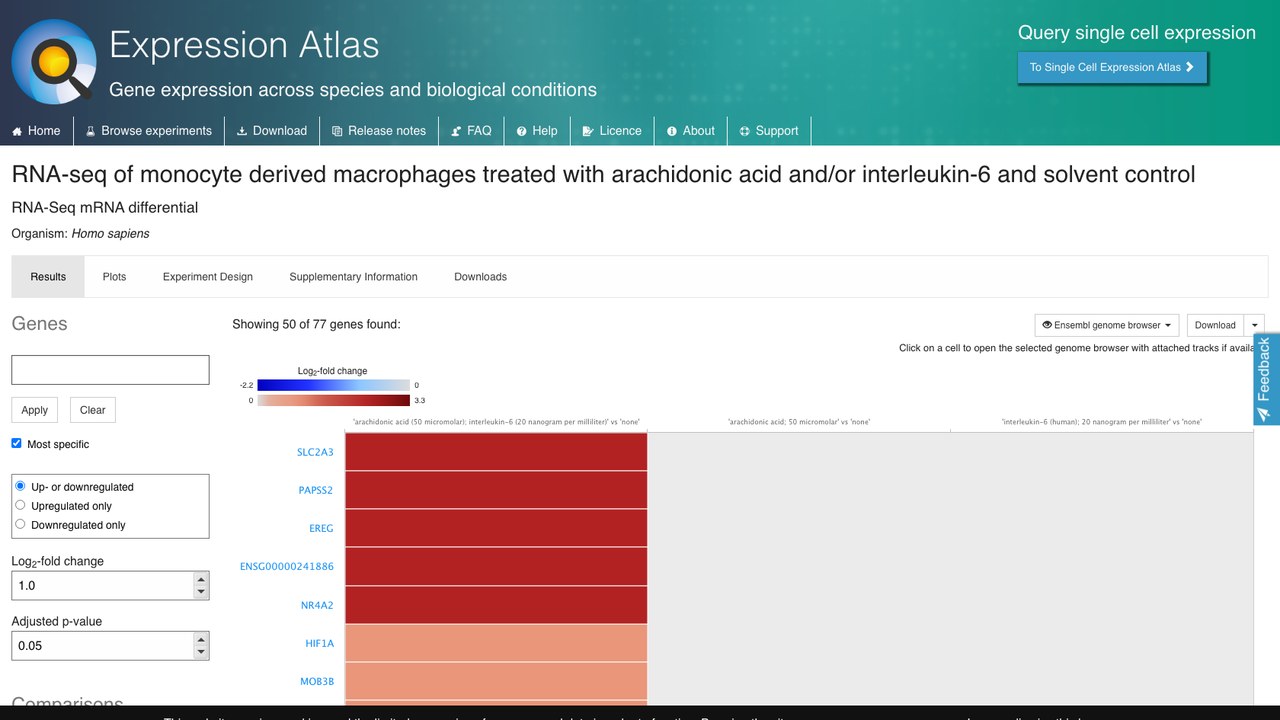
Task: Click the HIF1A light red heatmap cell
Action: (x=496, y=643)
